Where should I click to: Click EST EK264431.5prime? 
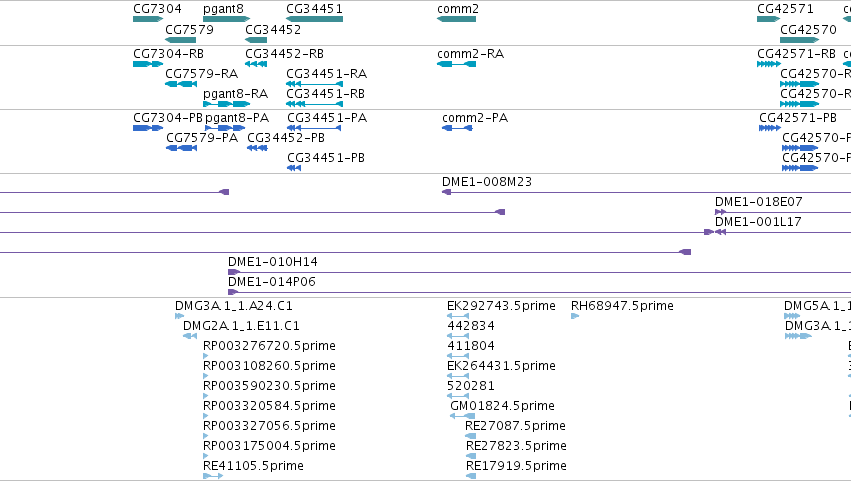tap(501, 366)
